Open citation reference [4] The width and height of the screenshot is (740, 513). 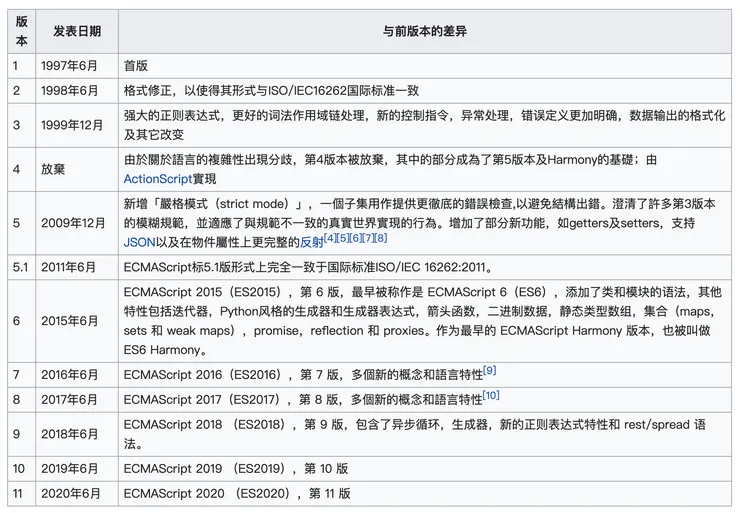330,237
